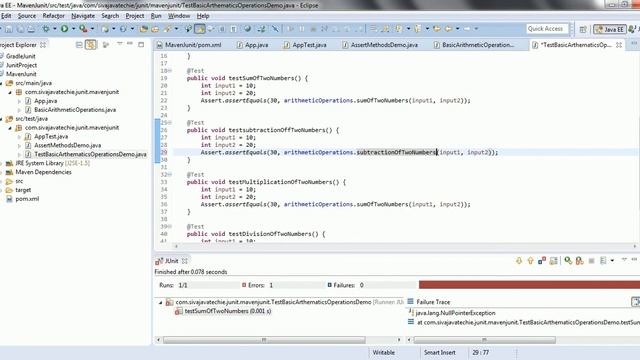640x360 pixels.
Task: Open the External Tools dropdown arrow
Action: tap(92, 29)
